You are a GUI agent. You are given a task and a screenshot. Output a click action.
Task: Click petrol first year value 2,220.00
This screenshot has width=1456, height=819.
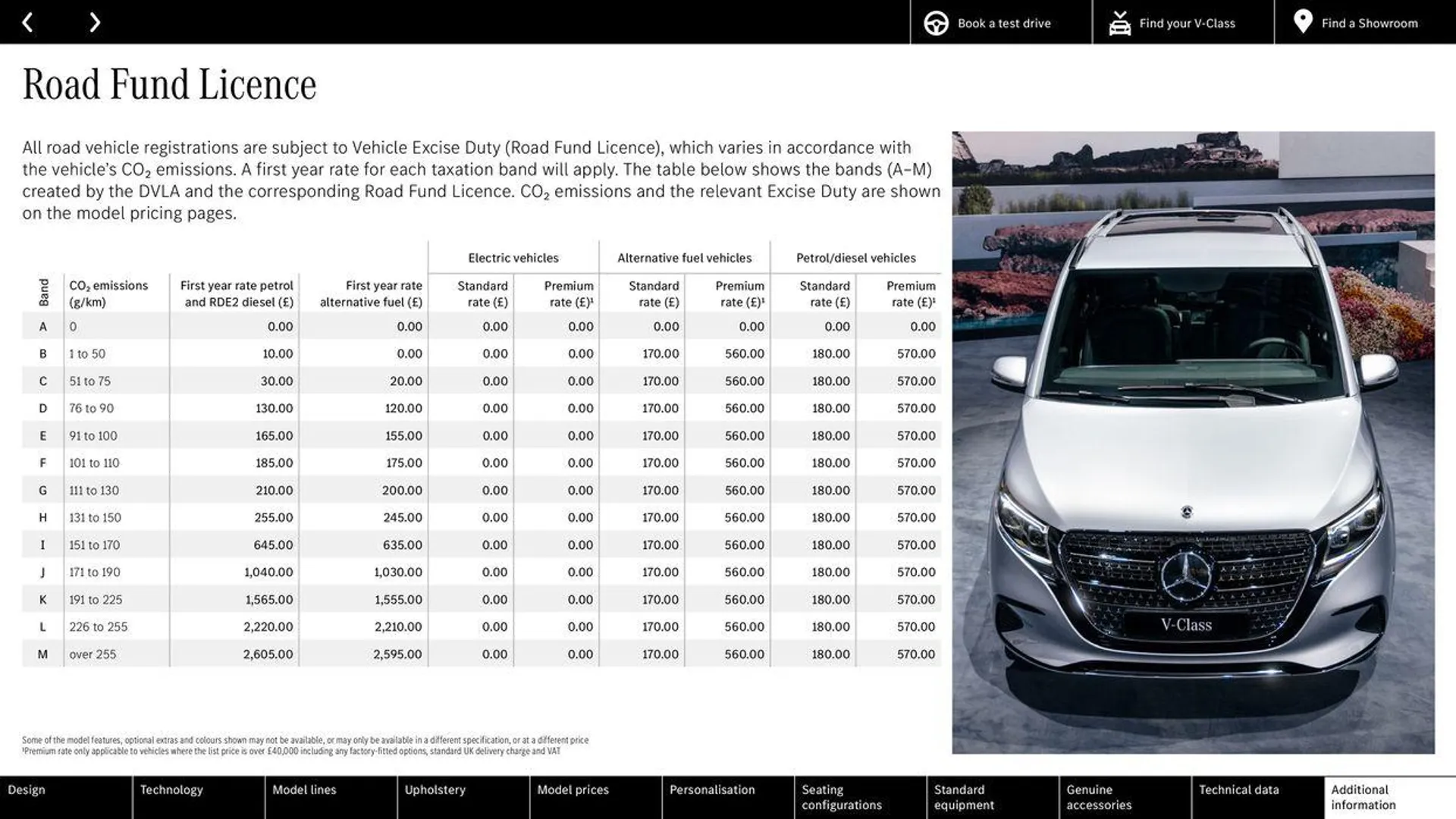pos(268,626)
